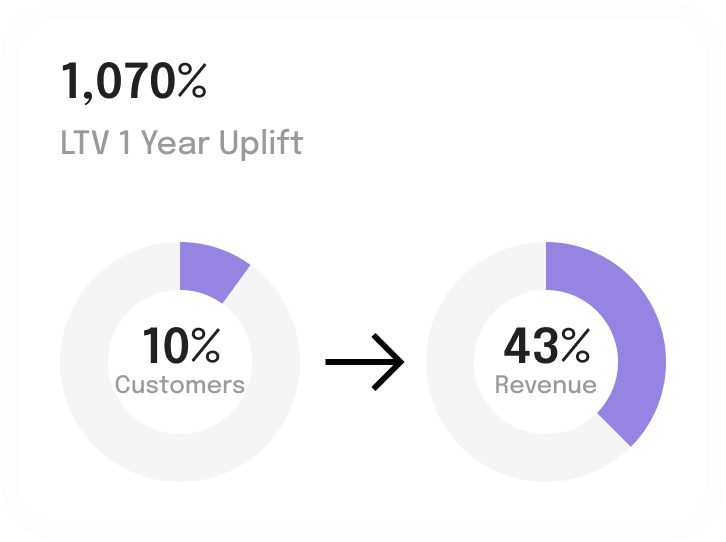This screenshot has width=726, height=542.
Task: Click the Customers label
Action: [180, 384]
